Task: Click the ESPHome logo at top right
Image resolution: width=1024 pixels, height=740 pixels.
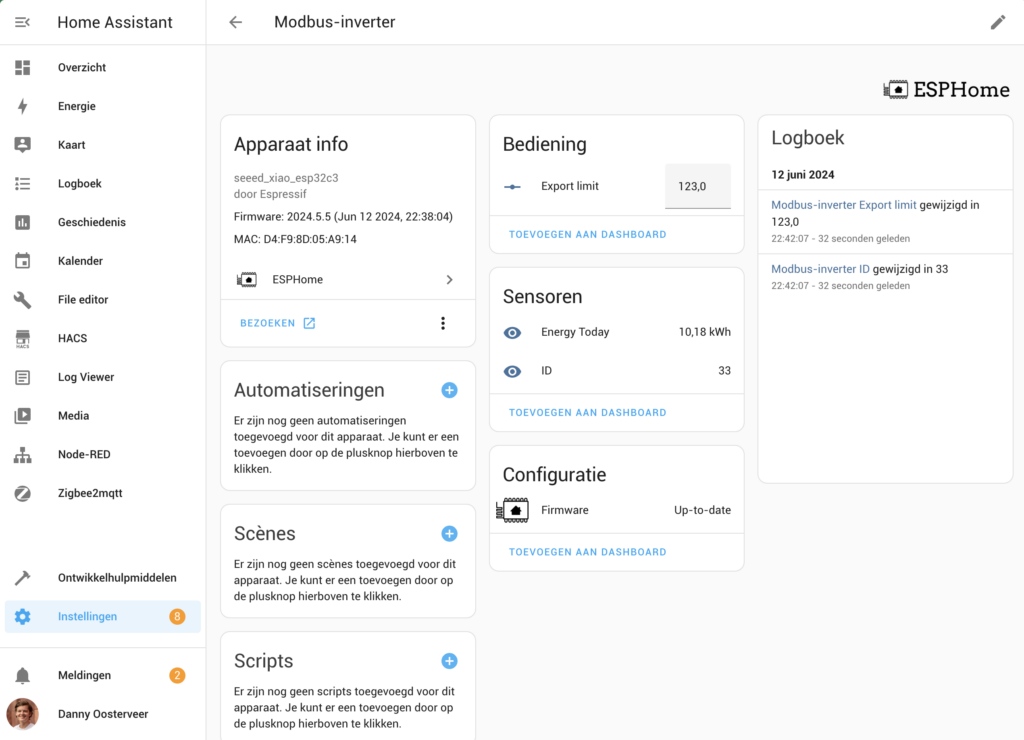Action: [x=946, y=90]
